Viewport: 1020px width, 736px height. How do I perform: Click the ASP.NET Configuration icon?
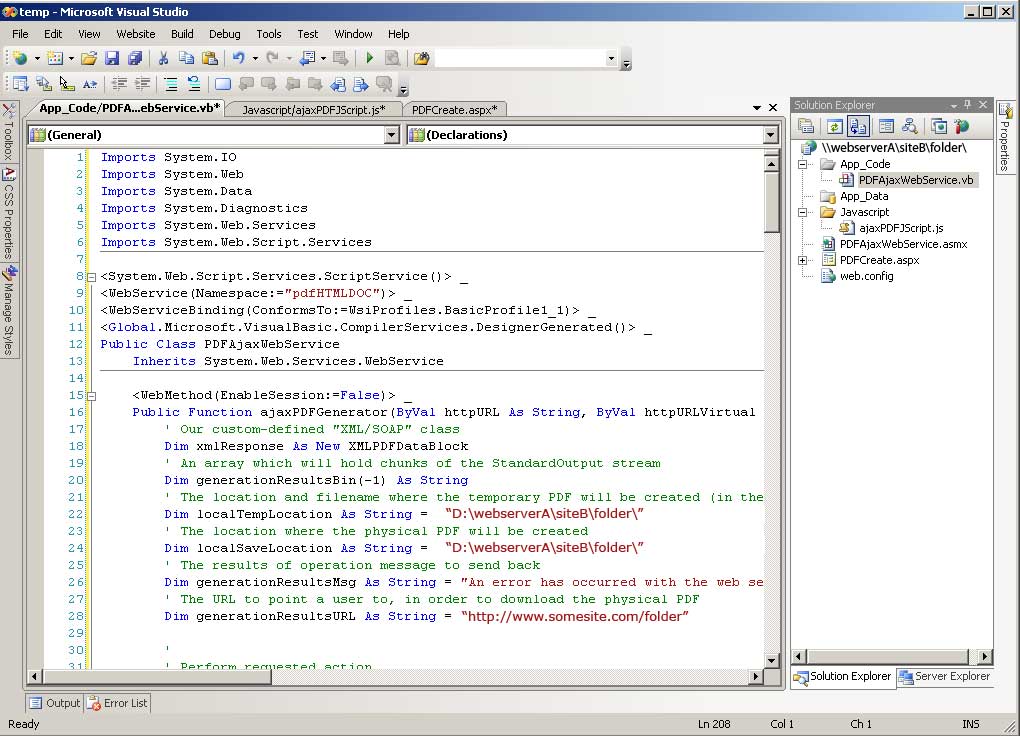tap(961, 126)
